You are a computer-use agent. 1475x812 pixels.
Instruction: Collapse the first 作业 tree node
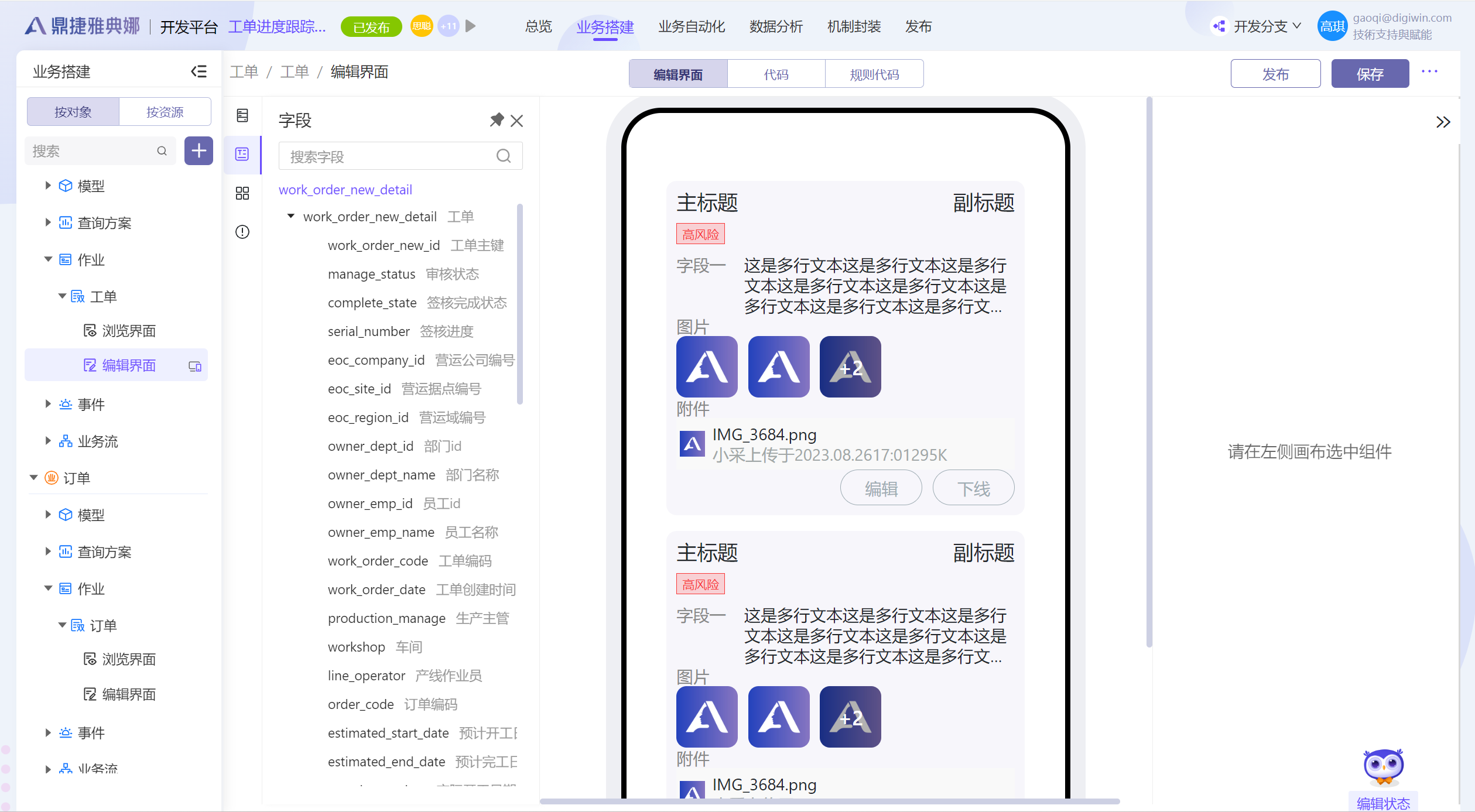tap(48, 259)
